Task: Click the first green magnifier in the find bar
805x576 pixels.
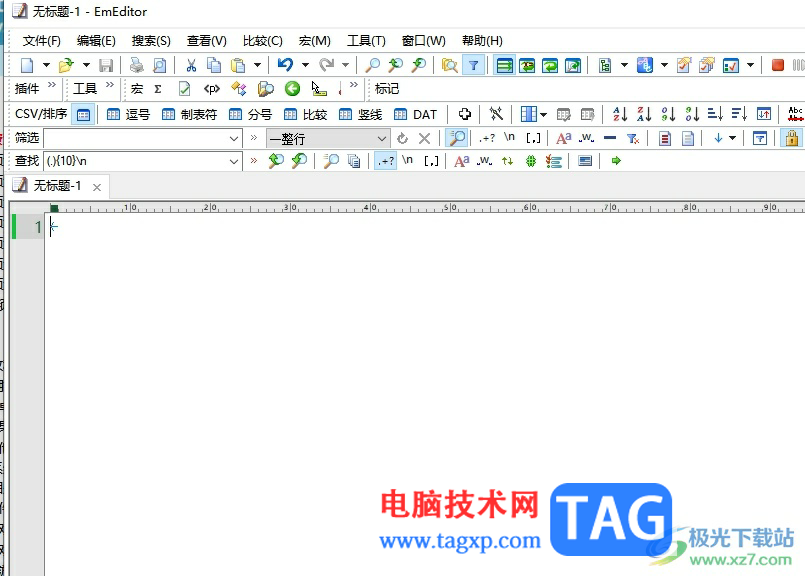Action: pos(276,161)
